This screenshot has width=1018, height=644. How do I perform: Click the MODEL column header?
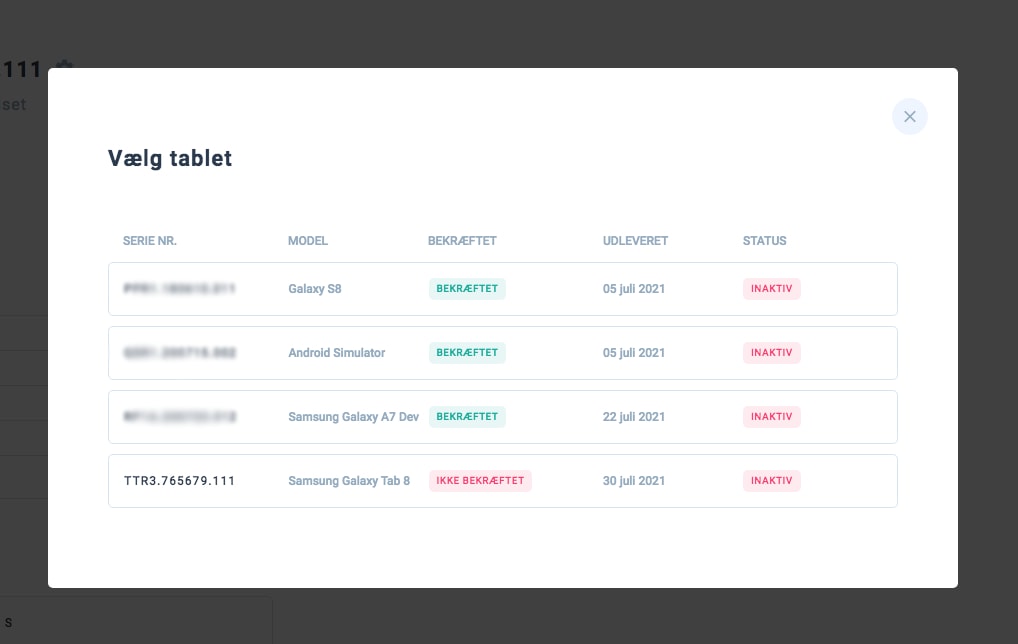pyautogui.click(x=308, y=241)
